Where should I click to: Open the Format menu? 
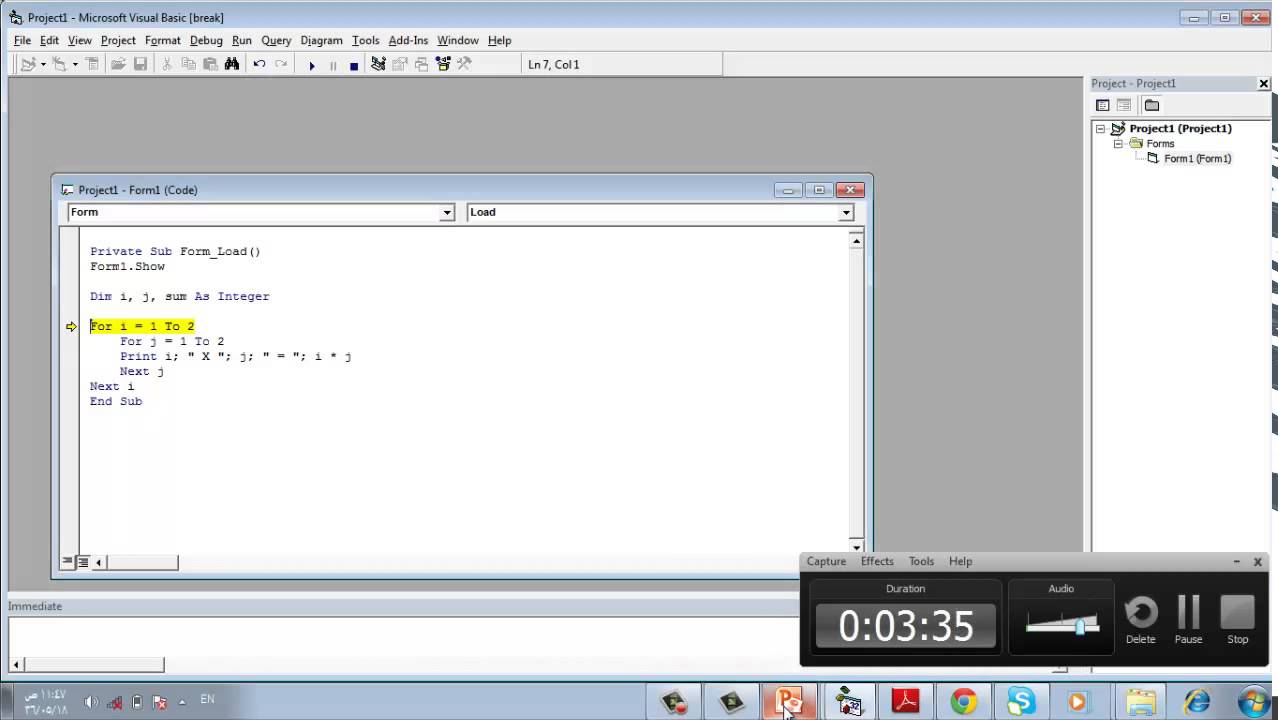pyautogui.click(x=163, y=40)
